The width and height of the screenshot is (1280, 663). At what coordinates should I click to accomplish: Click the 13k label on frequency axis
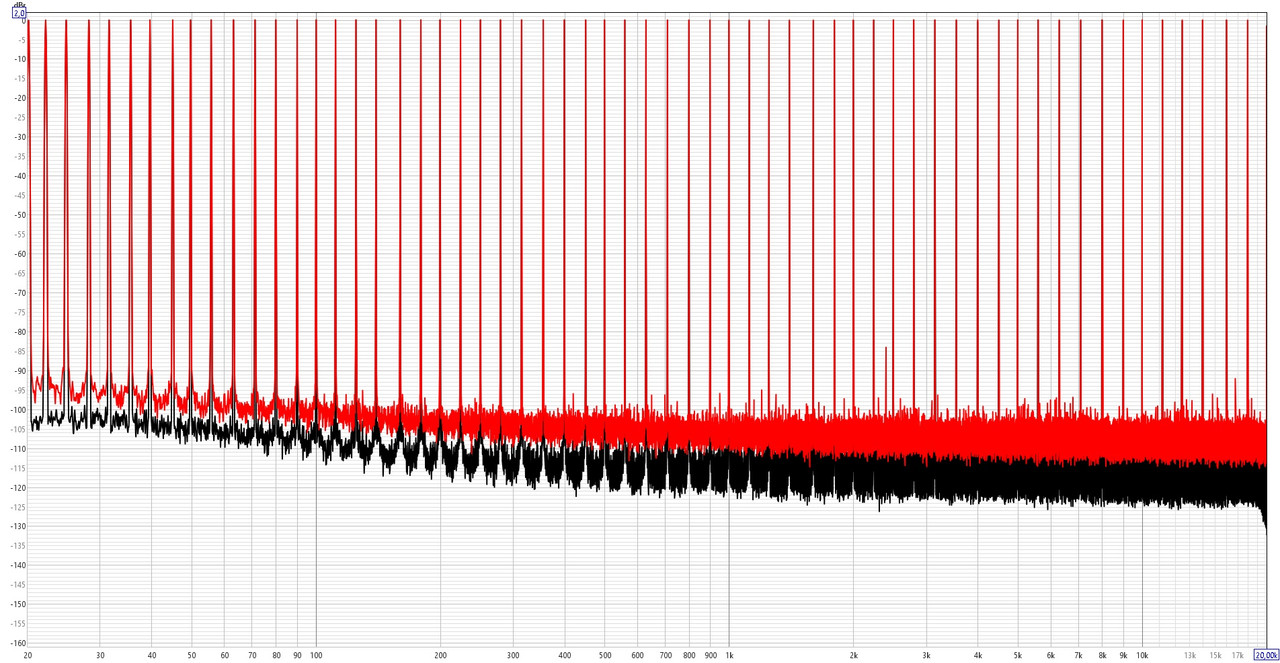click(x=1189, y=656)
